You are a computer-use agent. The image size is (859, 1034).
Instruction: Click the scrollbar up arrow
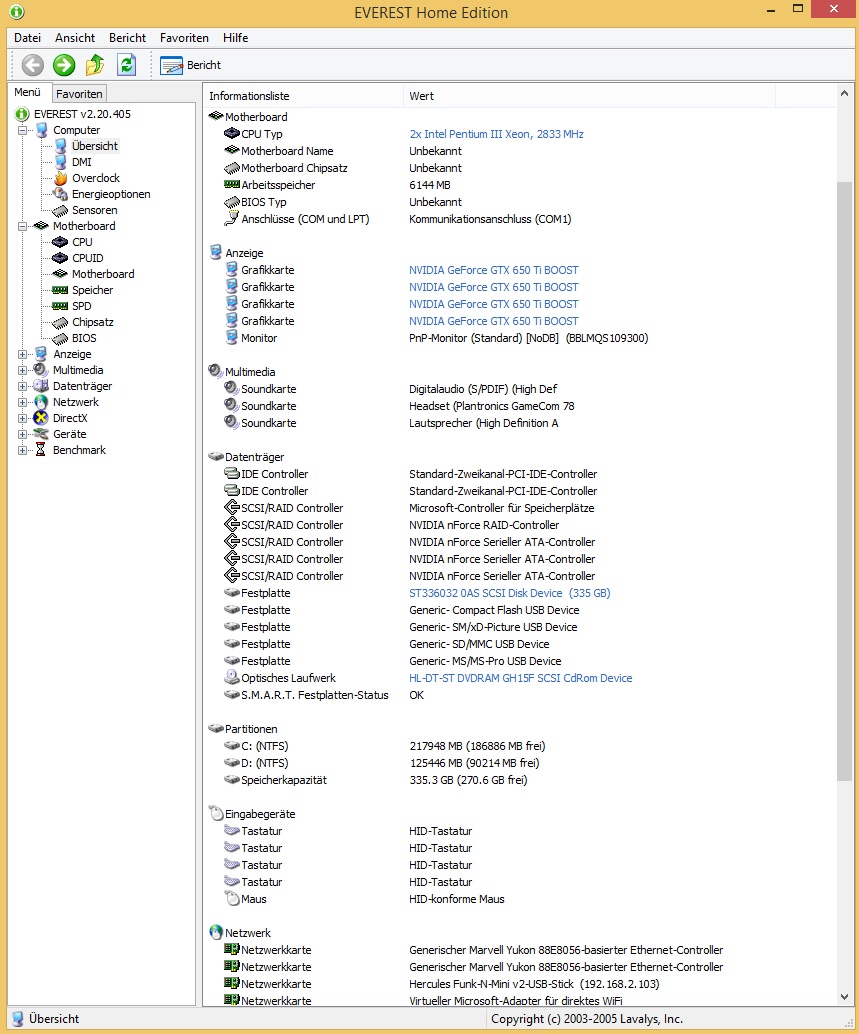tap(844, 93)
